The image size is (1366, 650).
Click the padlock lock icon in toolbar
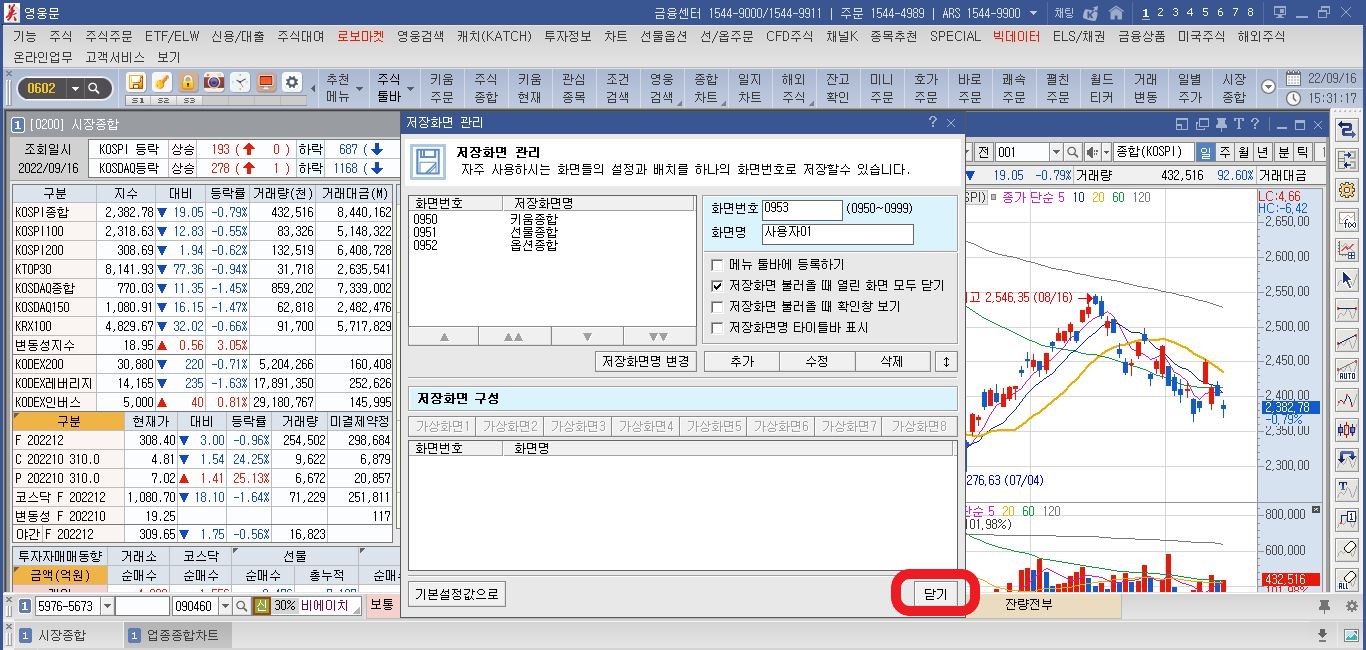188,82
